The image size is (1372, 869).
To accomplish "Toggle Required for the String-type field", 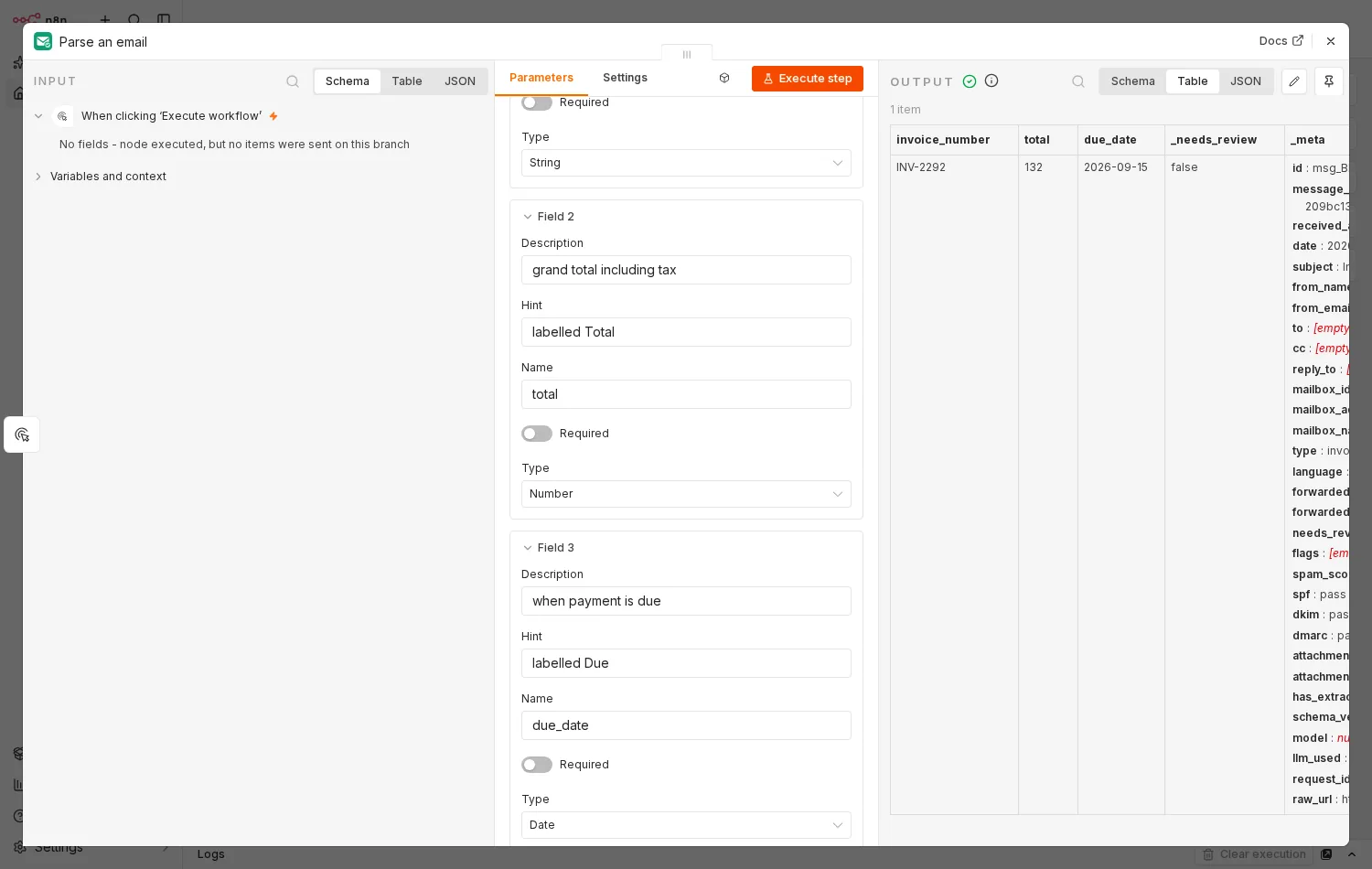I will (x=537, y=102).
